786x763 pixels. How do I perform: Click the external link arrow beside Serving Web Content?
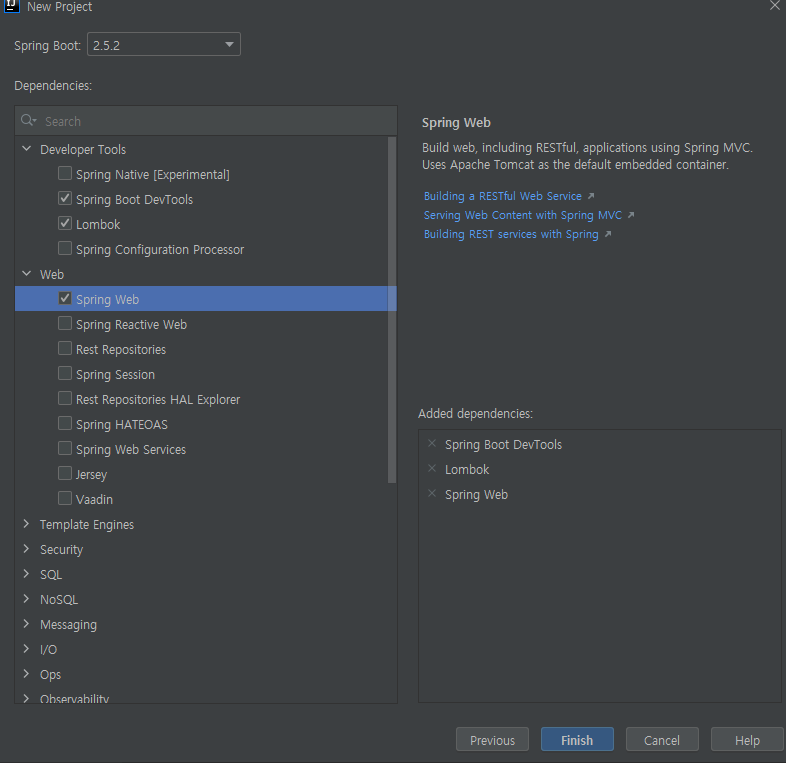coord(631,215)
